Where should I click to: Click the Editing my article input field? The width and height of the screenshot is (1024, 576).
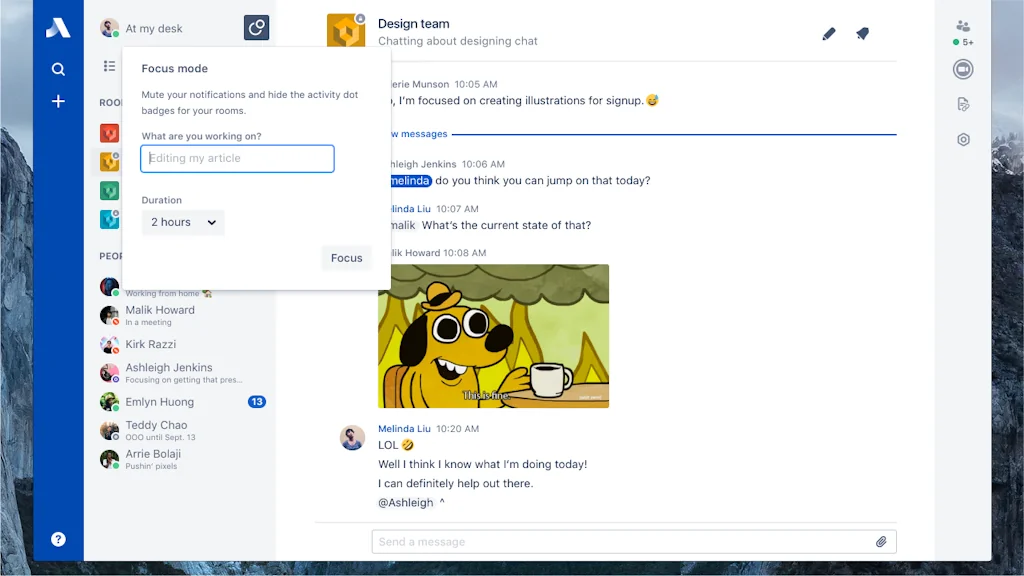click(x=237, y=158)
